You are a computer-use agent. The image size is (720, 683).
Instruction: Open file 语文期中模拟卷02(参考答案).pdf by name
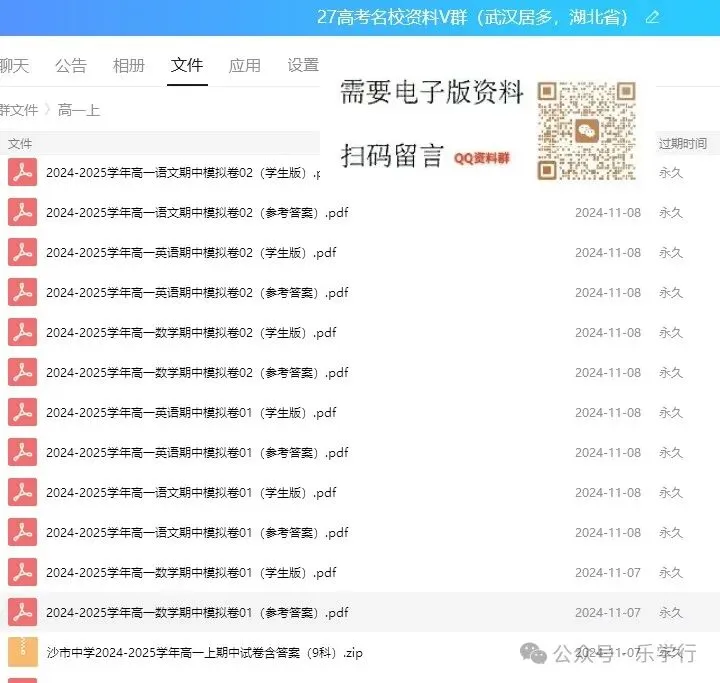(x=197, y=213)
